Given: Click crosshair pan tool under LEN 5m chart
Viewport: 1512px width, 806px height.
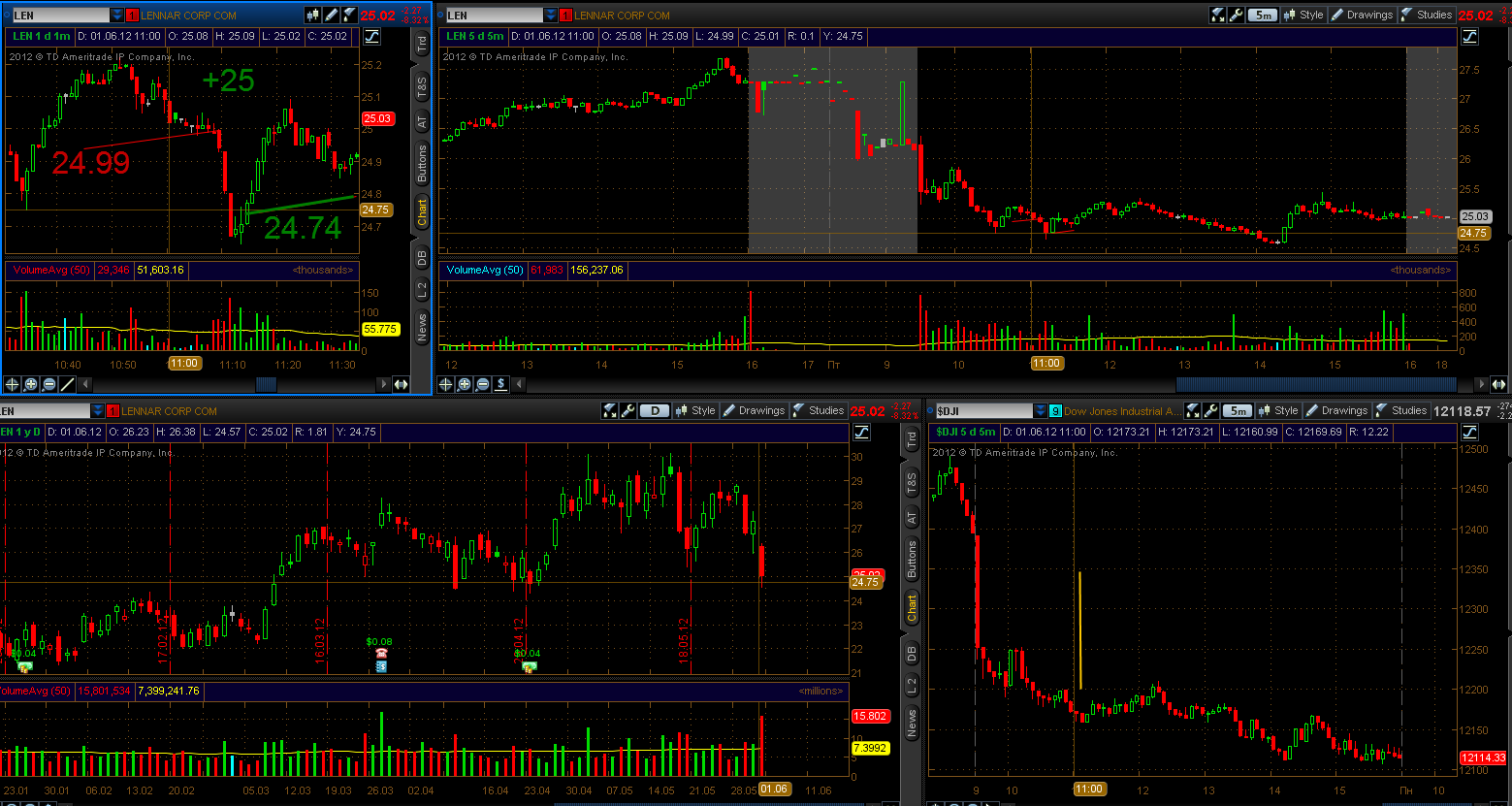Looking at the screenshot, I should [x=446, y=384].
